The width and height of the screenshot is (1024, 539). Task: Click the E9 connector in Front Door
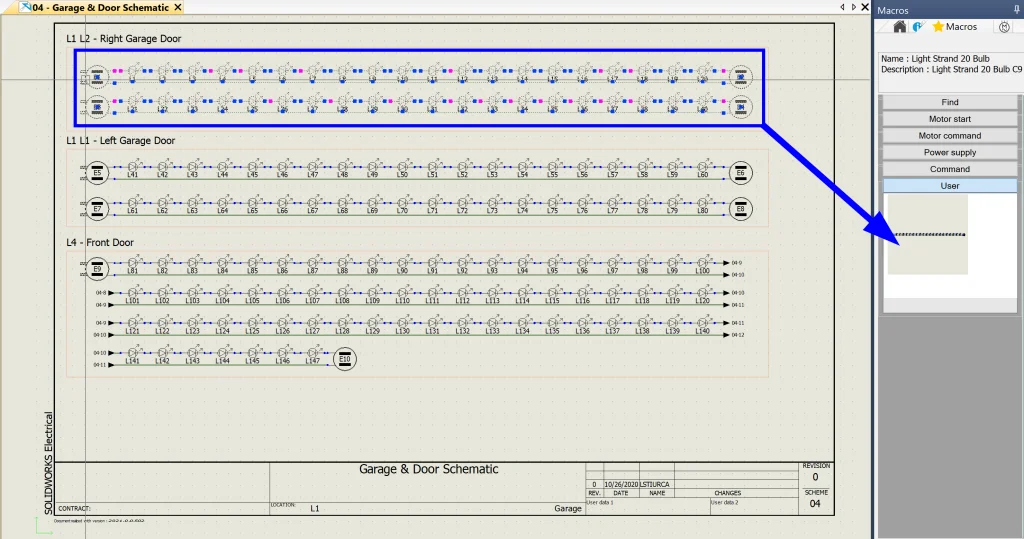pos(98,268)
